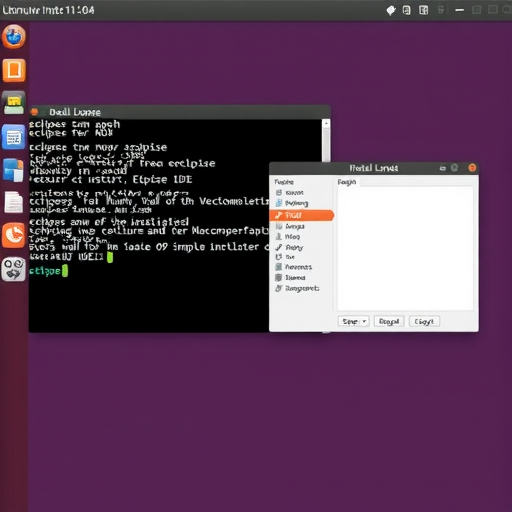Click the rightmost button at dialog bottom
This screenshot has height=512, width=512.
(x=424, y=321)
